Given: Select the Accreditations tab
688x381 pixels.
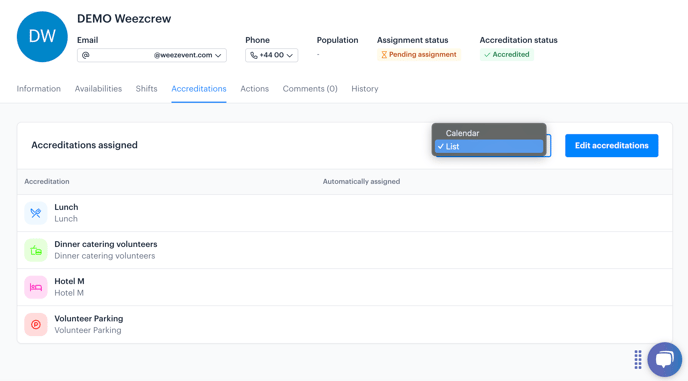Looking at the screenshot, I should click(x=199, y=89).
